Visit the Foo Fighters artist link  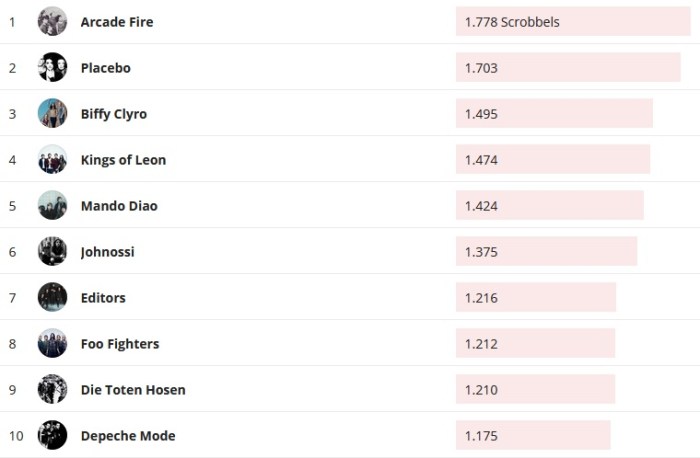click(x=120, y=344)
